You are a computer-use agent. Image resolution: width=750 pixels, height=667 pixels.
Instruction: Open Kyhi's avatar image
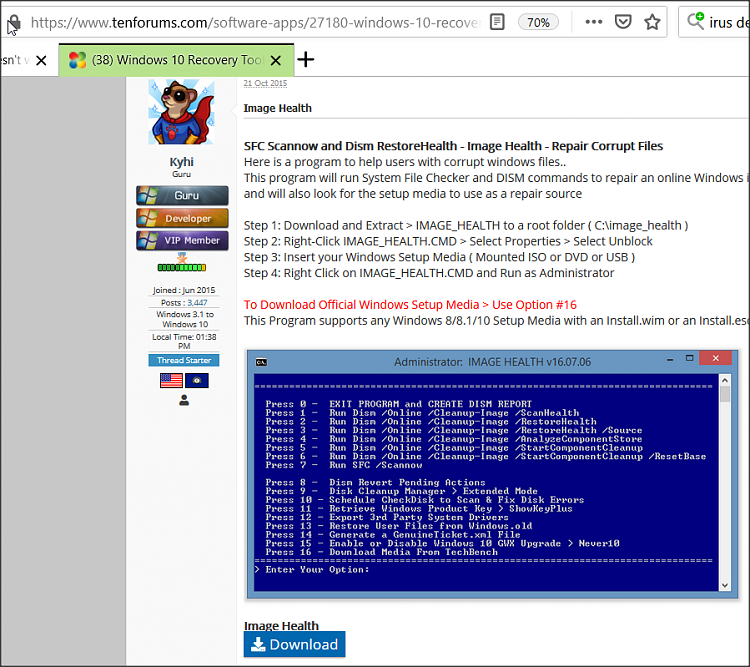coord(181,112)
